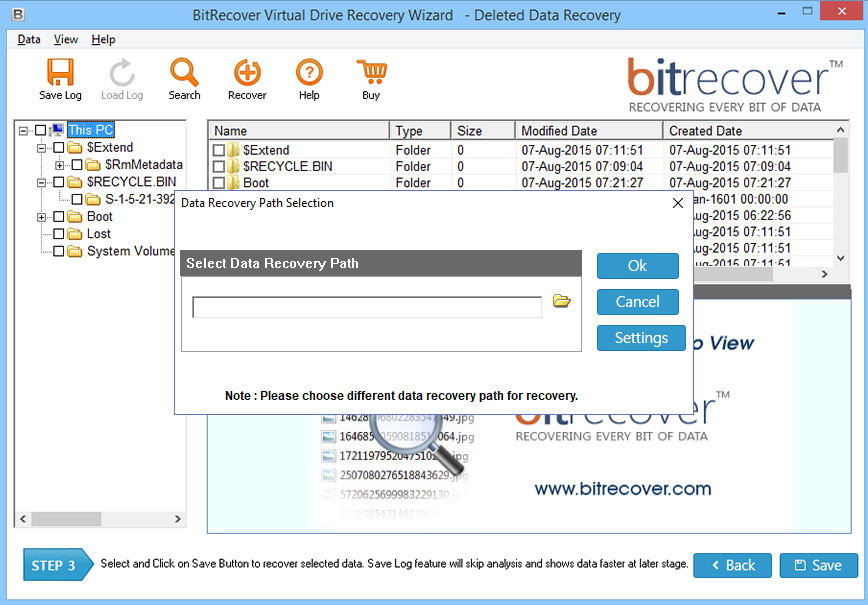The image size is (868, 605).
Task: Click the tree panel scroll left arrow
Action: click(x=23, y=519)
